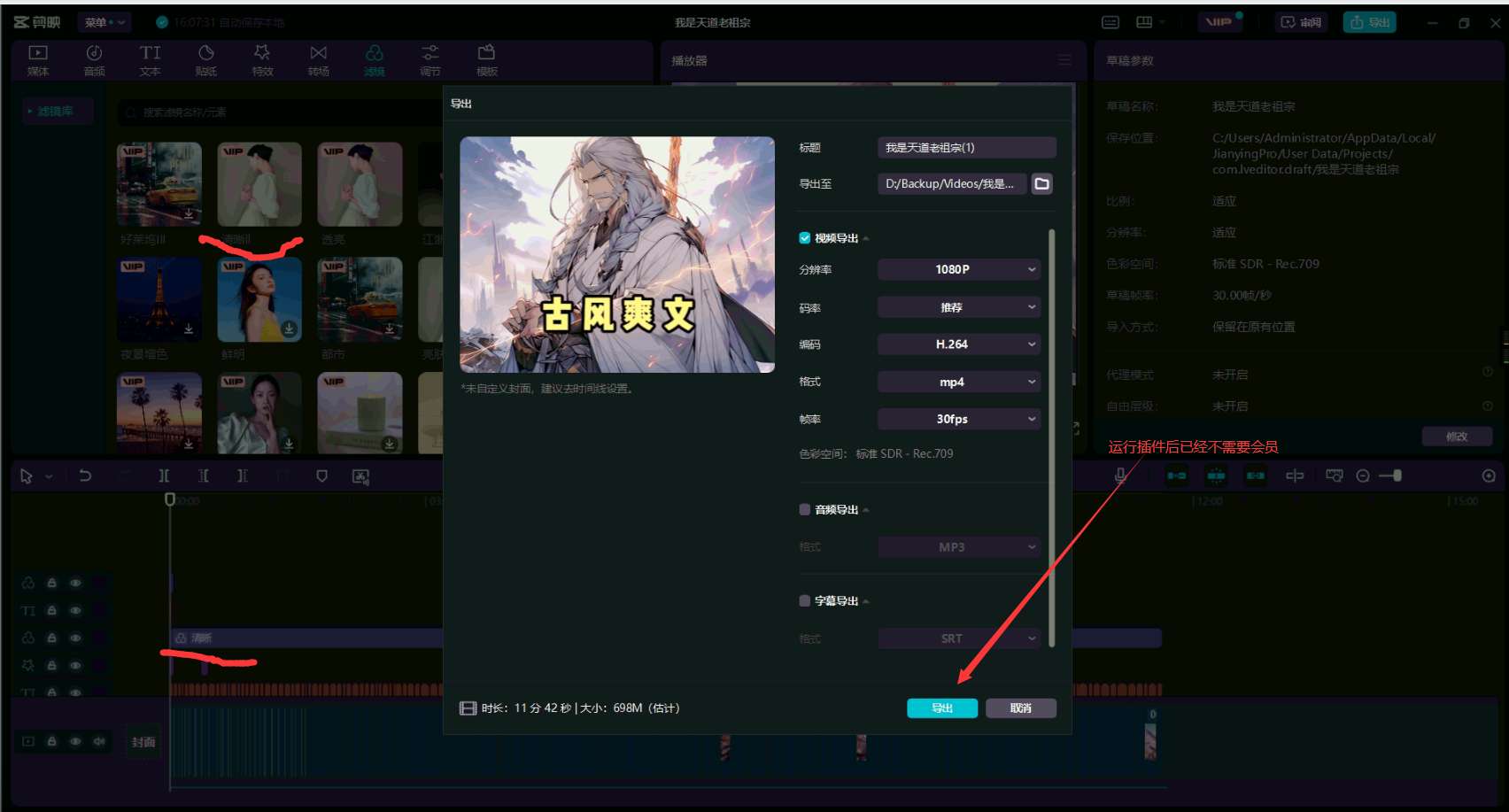Open the 特效 effects panel
This screenshot has width=1509, height=812.
tap(262, 60)
